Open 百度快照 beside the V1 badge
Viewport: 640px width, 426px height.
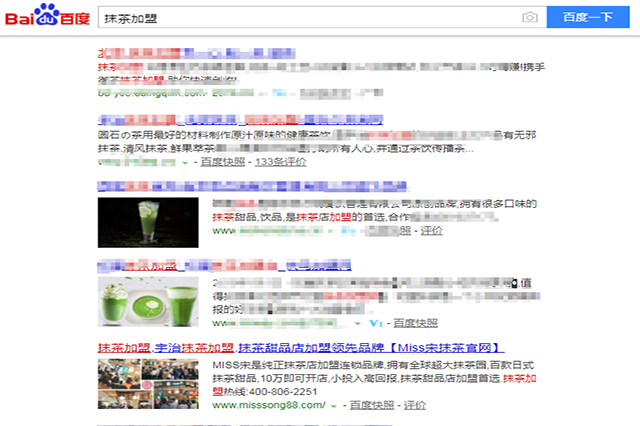coord(416,323)
